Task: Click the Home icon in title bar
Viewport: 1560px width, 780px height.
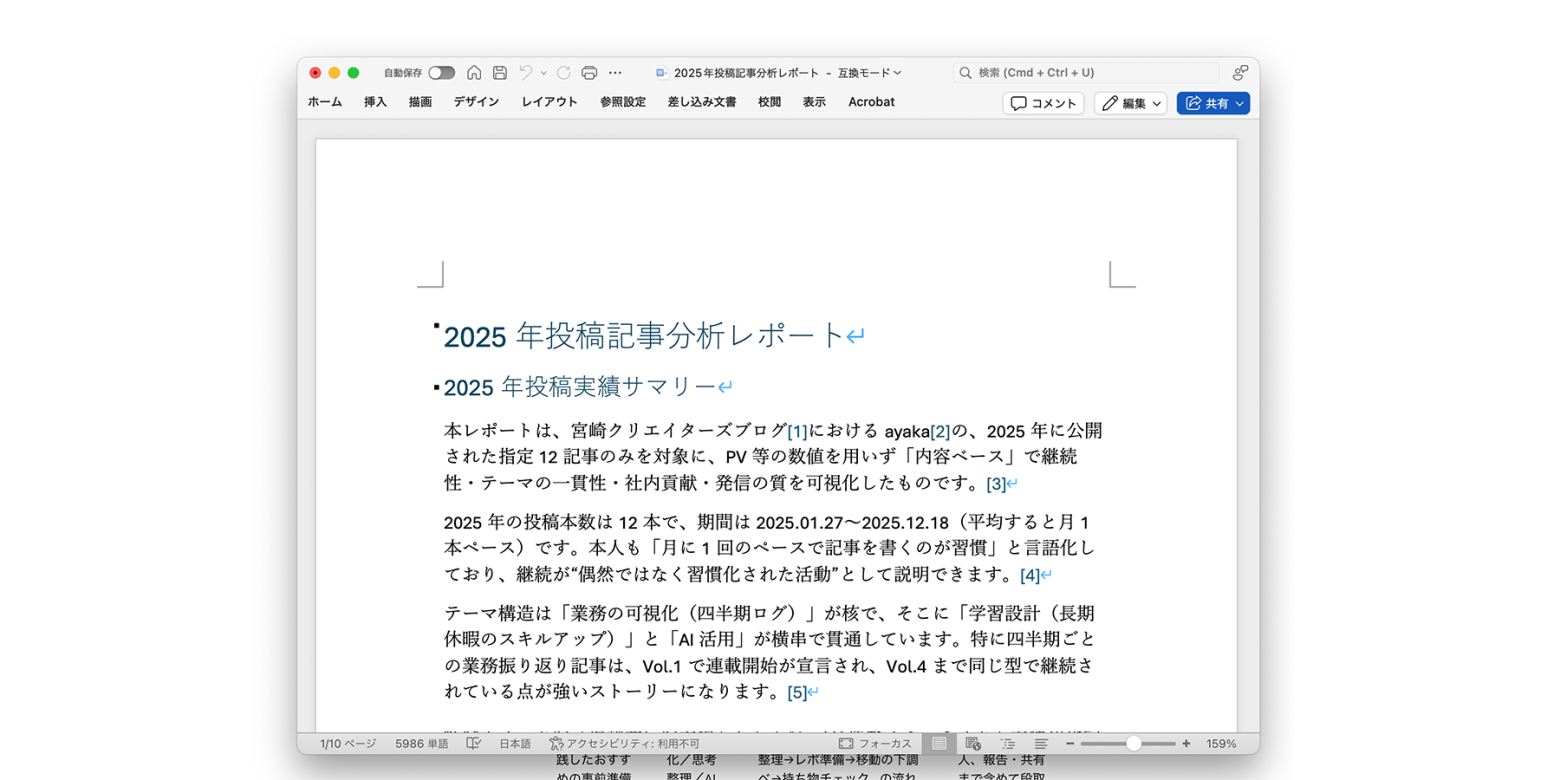Action: click(474, 73)
